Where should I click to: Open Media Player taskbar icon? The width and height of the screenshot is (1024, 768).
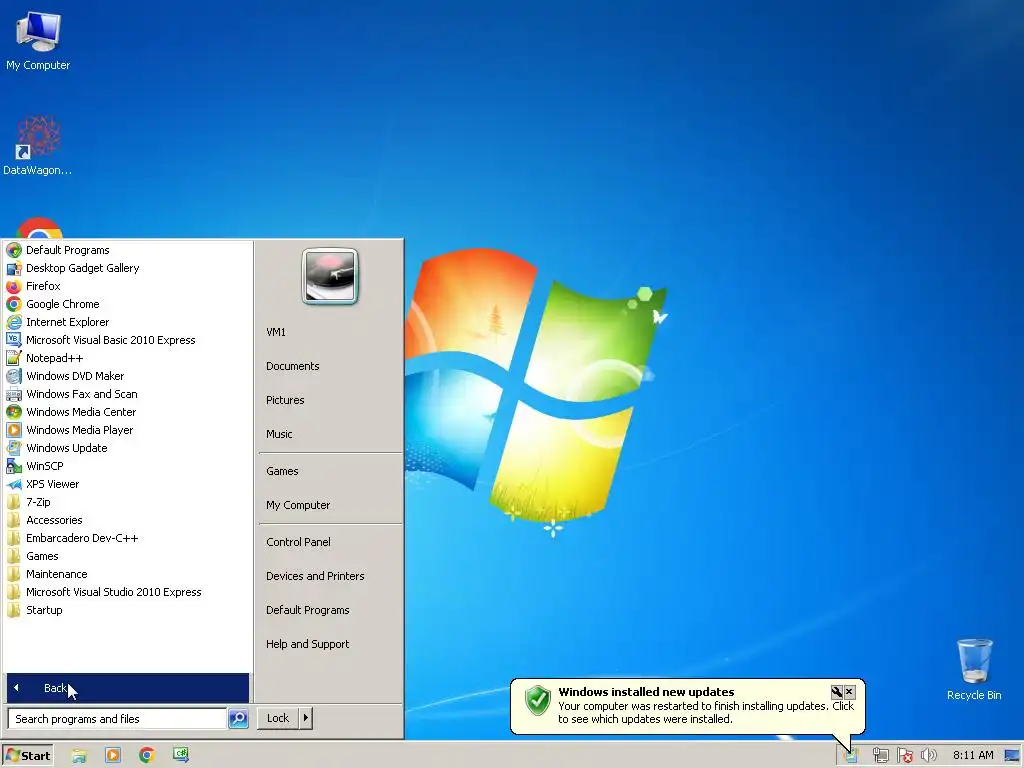pos(113,756)
